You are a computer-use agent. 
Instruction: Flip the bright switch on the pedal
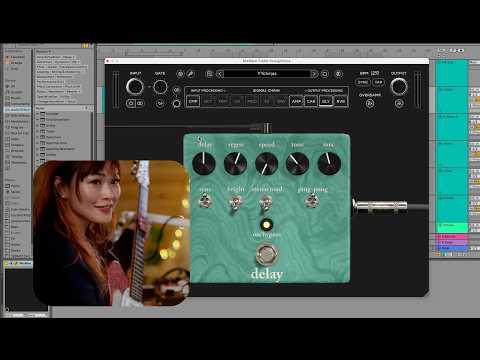click(x=235, y=203)
